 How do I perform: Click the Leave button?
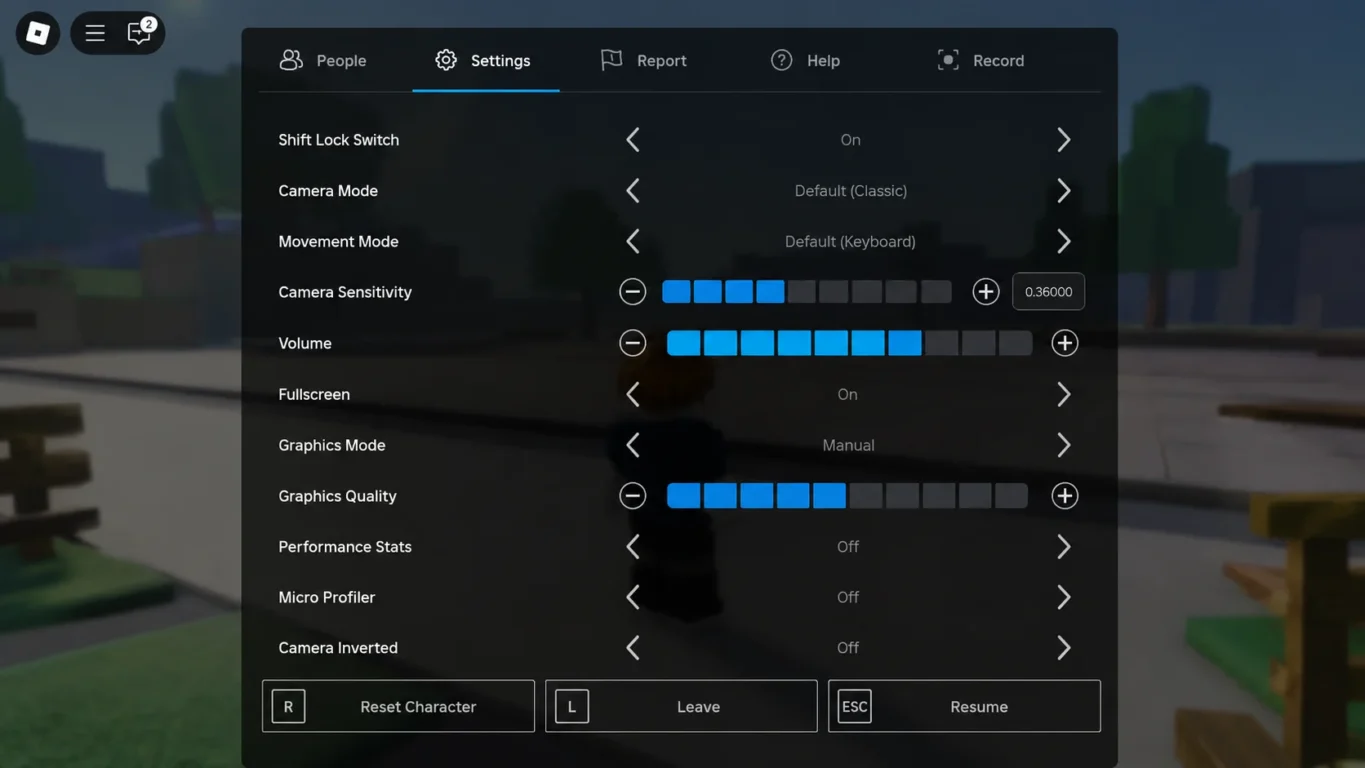point(681,706)
